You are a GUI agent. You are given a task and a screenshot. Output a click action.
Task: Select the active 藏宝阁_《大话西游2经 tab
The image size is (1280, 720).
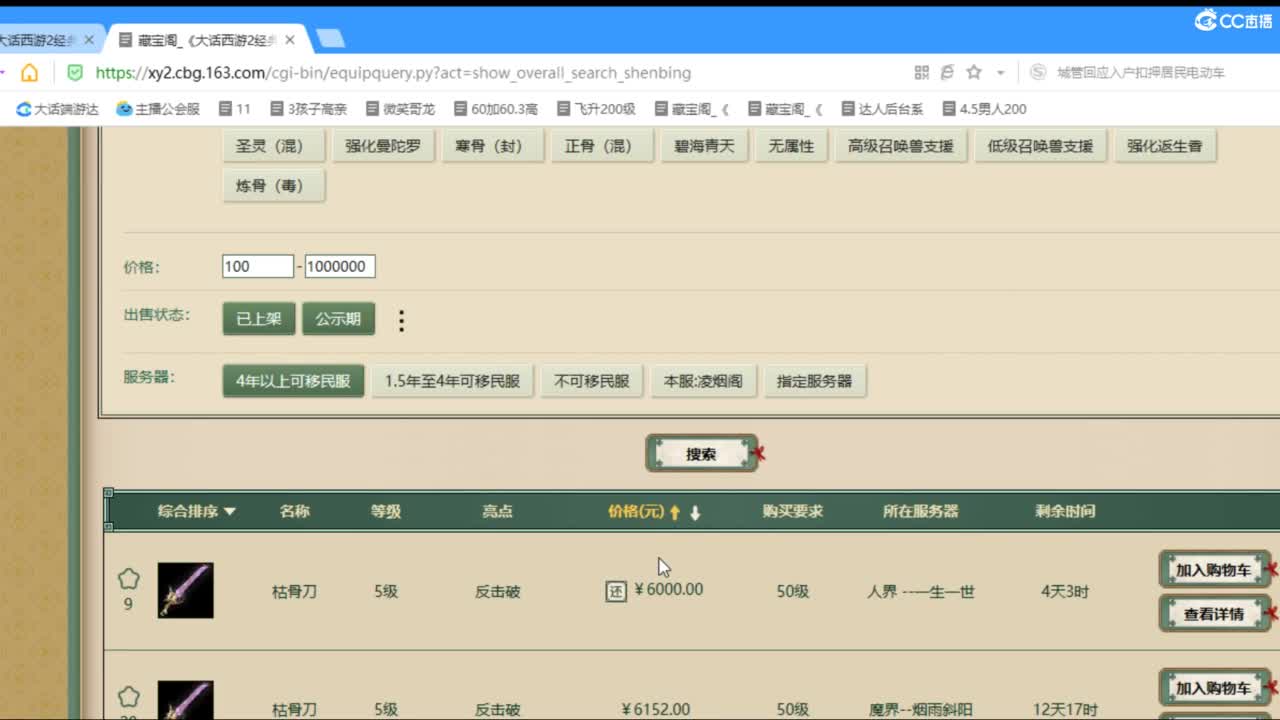tap(204, 40)
